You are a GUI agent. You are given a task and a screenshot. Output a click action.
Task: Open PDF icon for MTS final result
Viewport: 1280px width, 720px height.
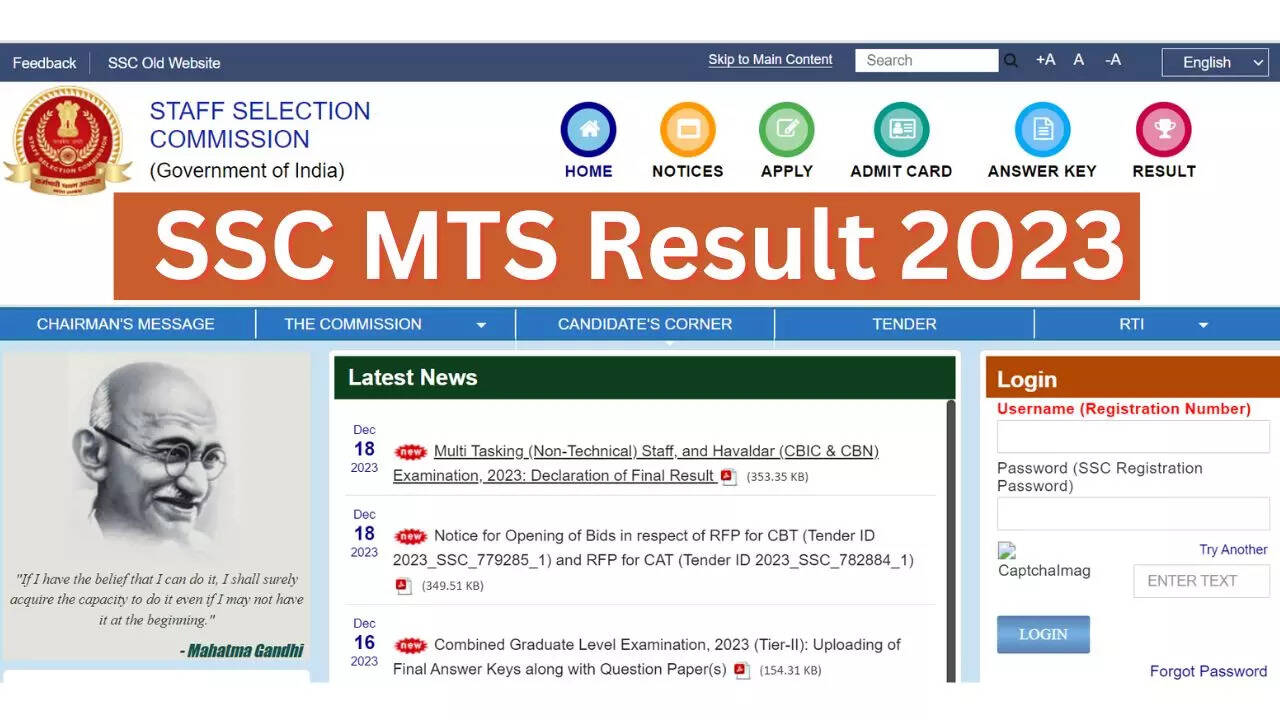coord(729,477)
